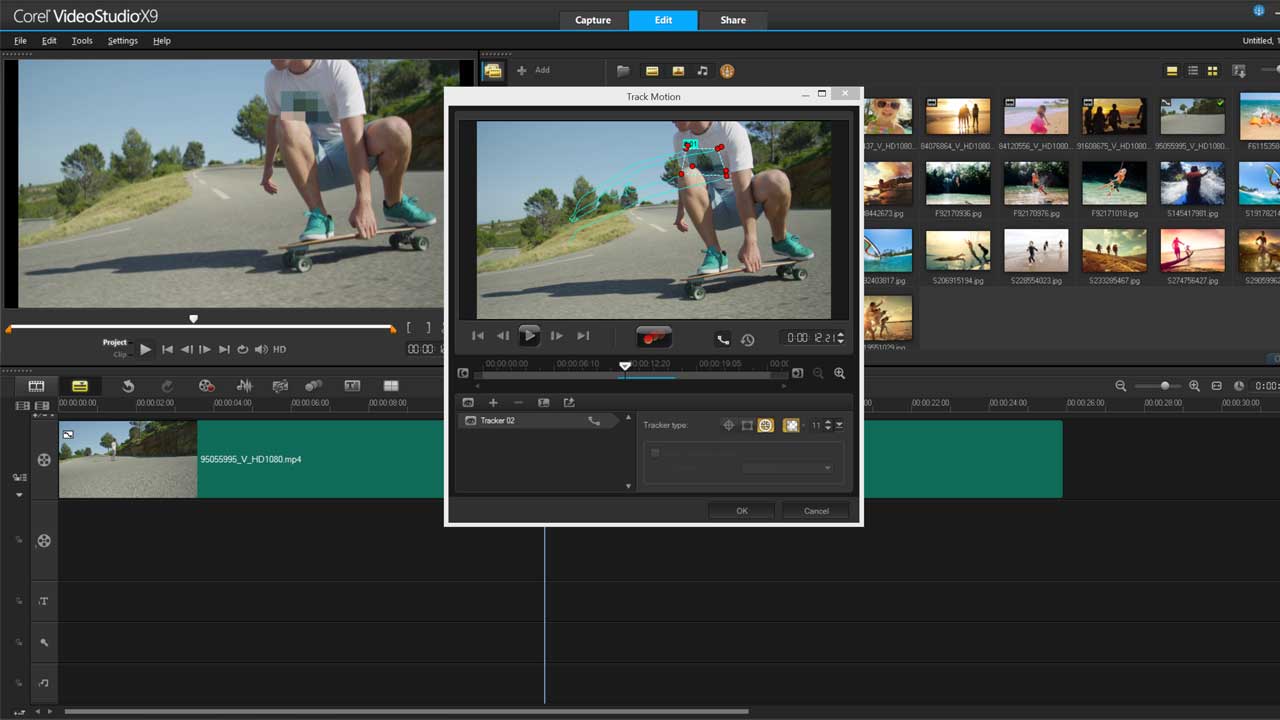Open Record/Capture Option in timeline toolbar
Image resolution: width=1280 pixels, height=720 pixels.
[x=206, y=386]
